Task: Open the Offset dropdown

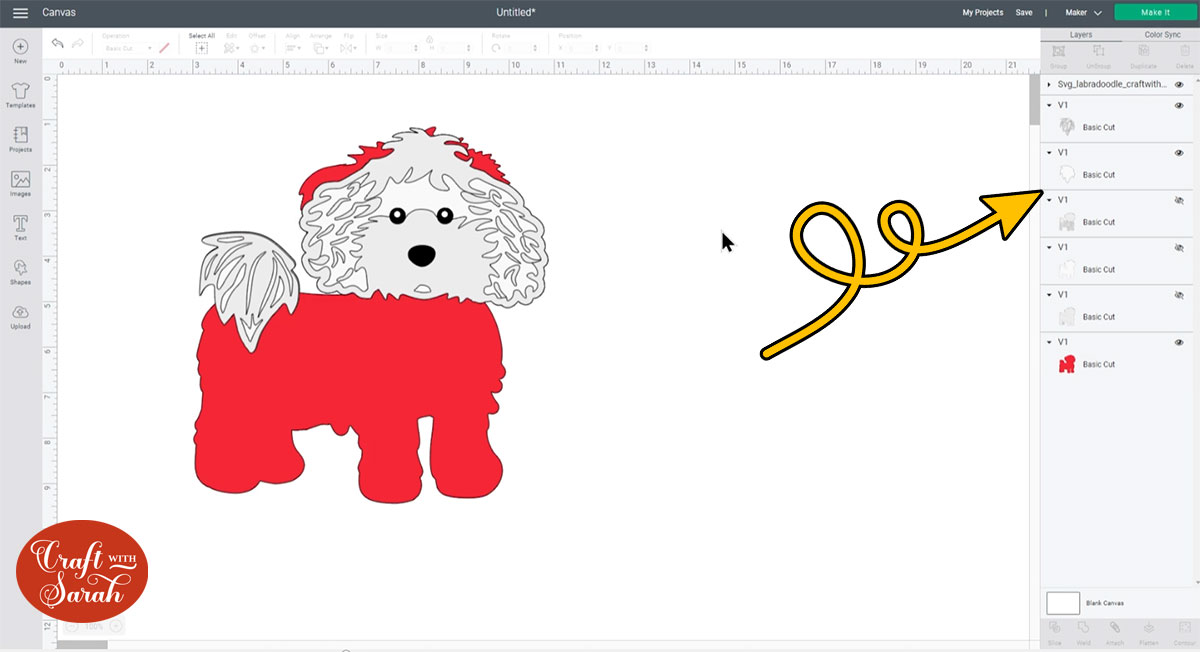Action: point(258,47)
